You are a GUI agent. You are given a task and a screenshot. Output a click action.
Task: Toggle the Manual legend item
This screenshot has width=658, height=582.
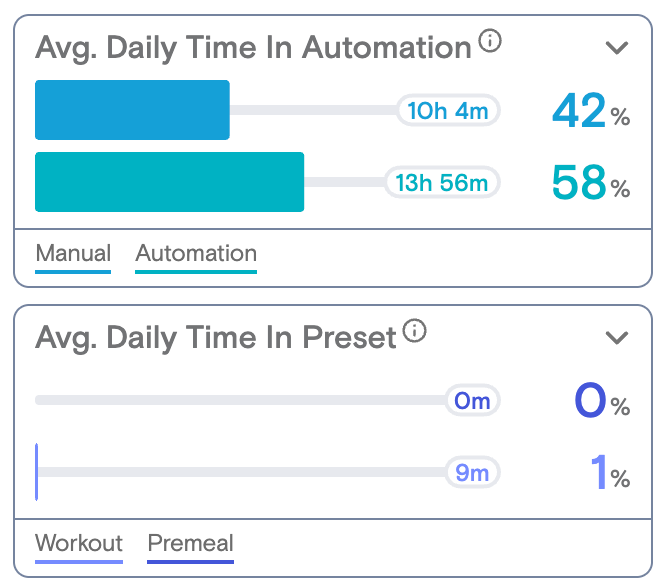coord(73,257)
